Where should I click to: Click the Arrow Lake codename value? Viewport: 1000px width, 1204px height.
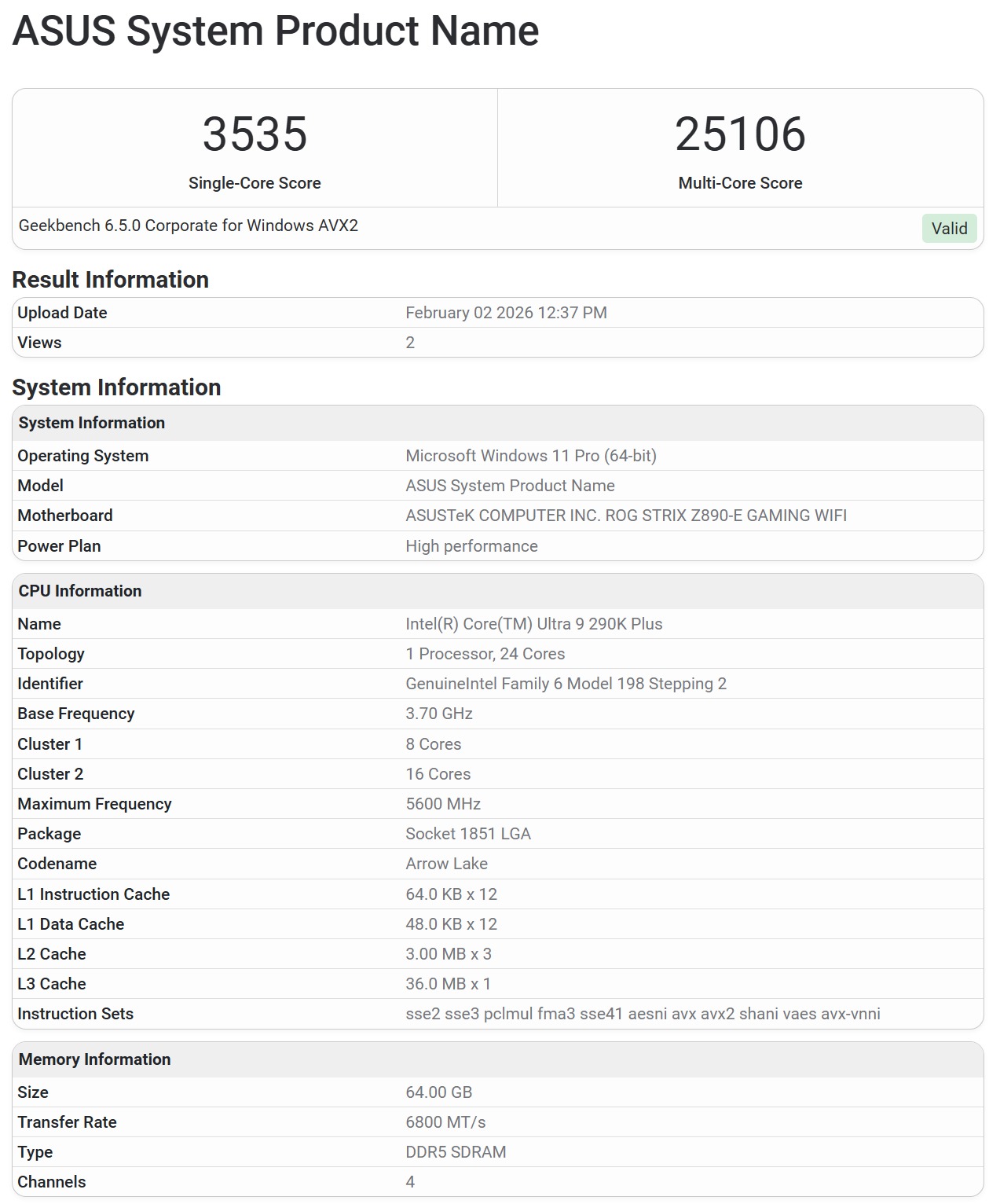[x=446, y=864]
